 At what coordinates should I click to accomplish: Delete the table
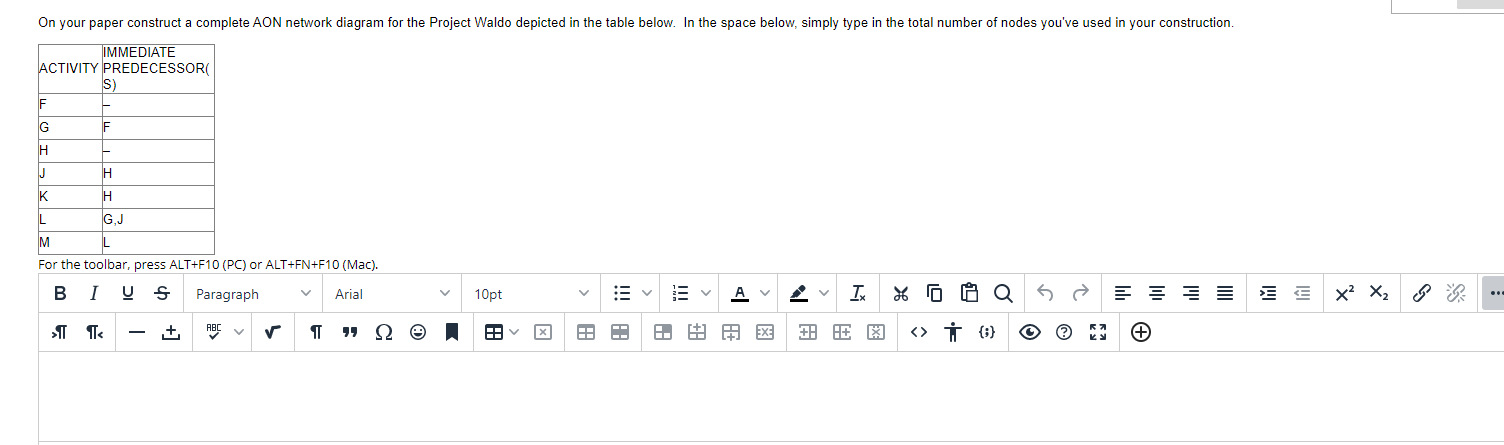(542, 334)
